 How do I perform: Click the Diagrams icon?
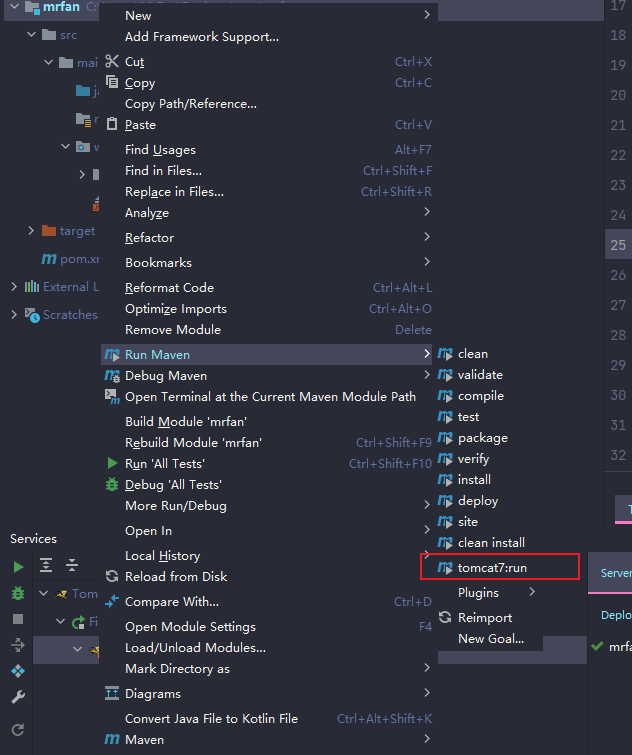112,693
